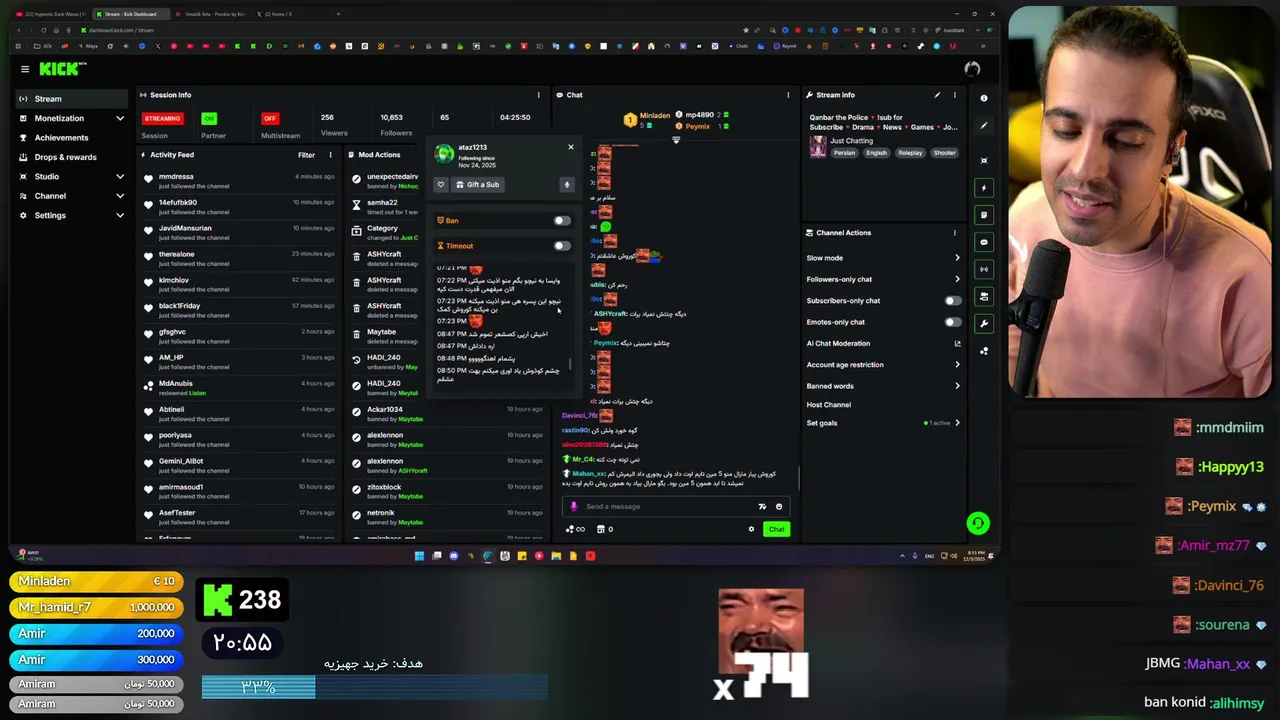Click mmdressa in the Activity Feed
1280x720 pixels.
pos(176,177)
